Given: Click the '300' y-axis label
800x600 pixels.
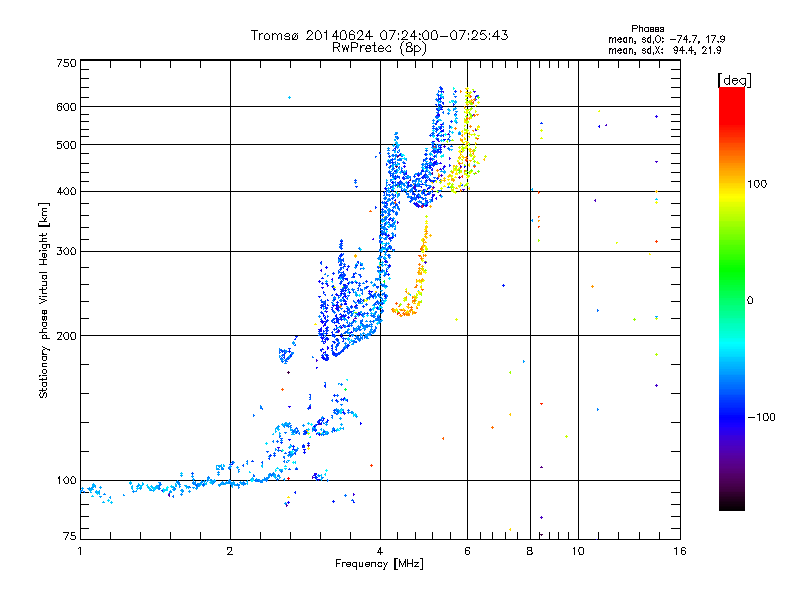Looking at the screenshot, I should pyautogui.click(x=67, y=252).
